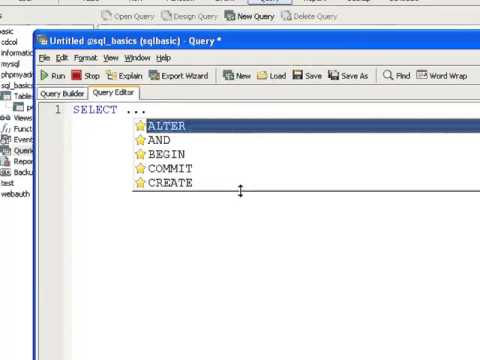Open the View menu
Image resolution: width=480 pixels, height=360 pixels.
[x=111, y=58]
